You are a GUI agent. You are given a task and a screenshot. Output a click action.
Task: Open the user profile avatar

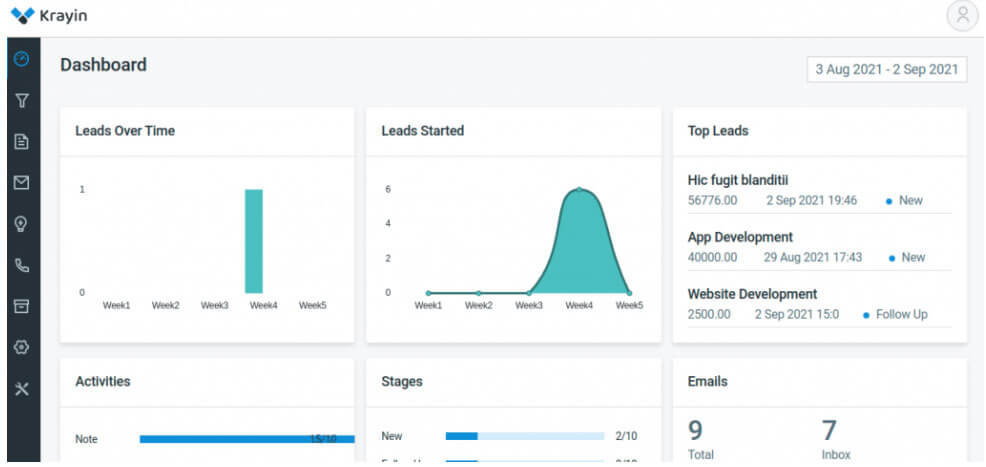(x=963, y=16)
